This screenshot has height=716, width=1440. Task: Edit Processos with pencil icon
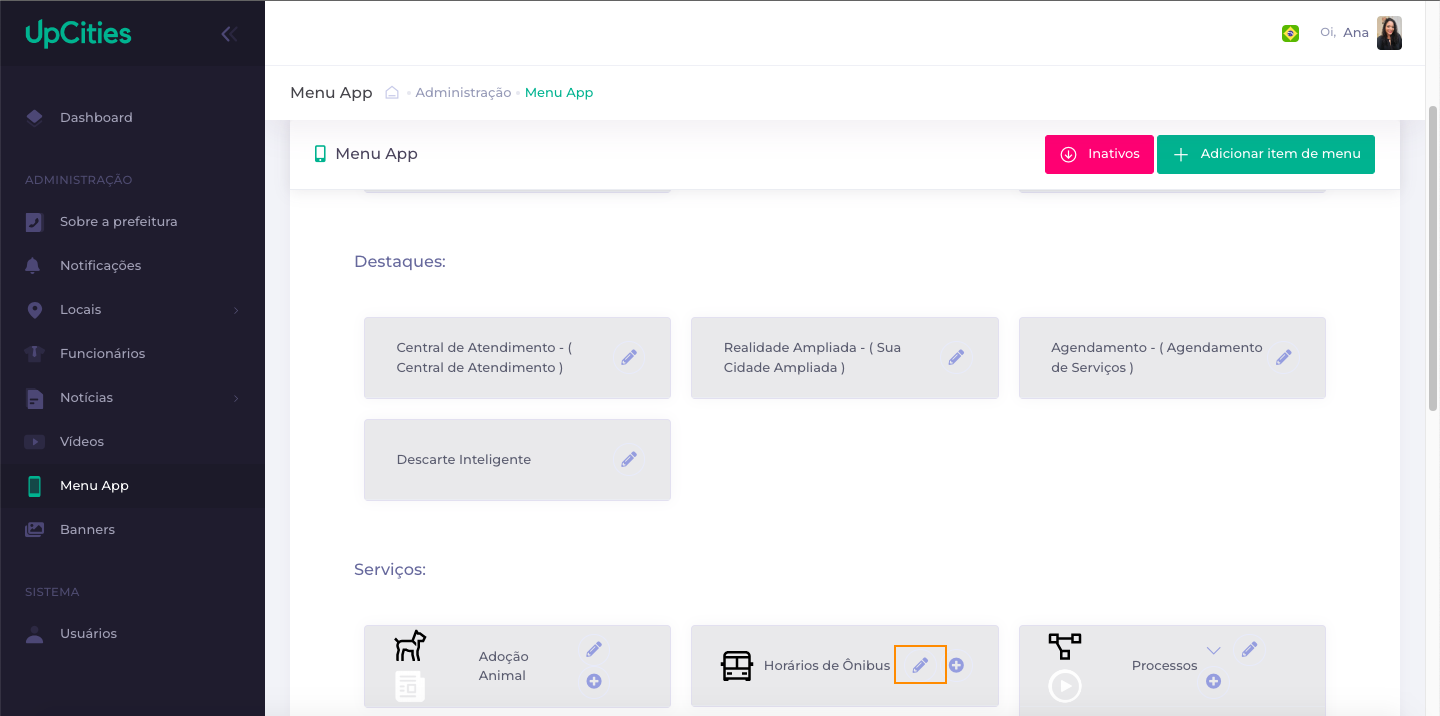(x=1249, y=649)
